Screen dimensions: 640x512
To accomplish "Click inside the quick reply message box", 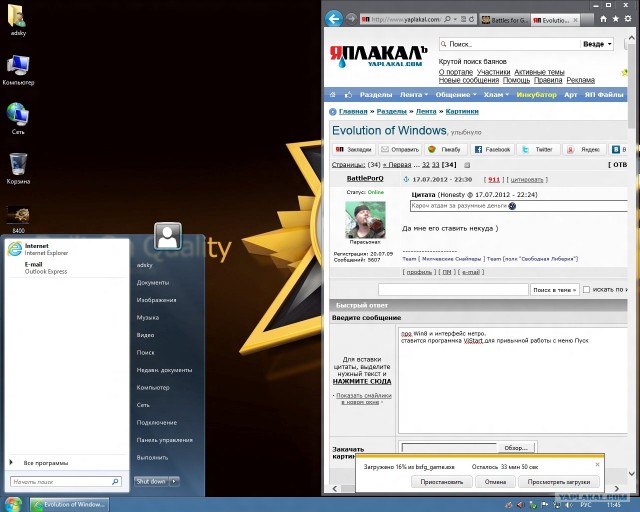I will (x=513, y=380).
